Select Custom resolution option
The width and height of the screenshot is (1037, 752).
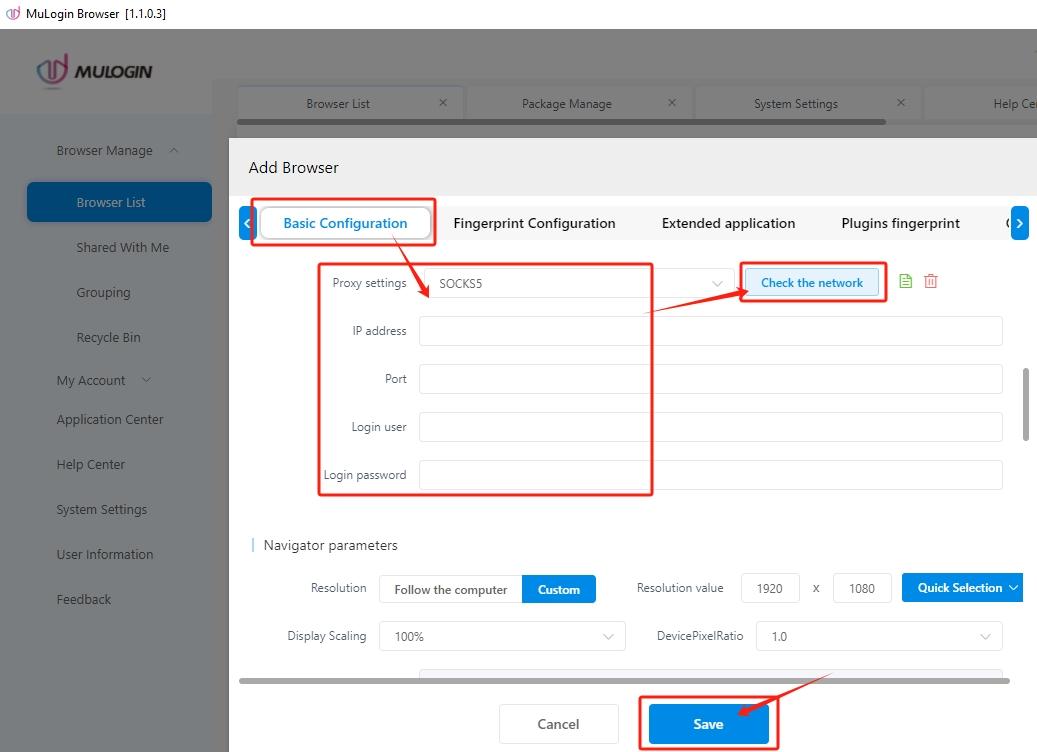pos(558,589)
